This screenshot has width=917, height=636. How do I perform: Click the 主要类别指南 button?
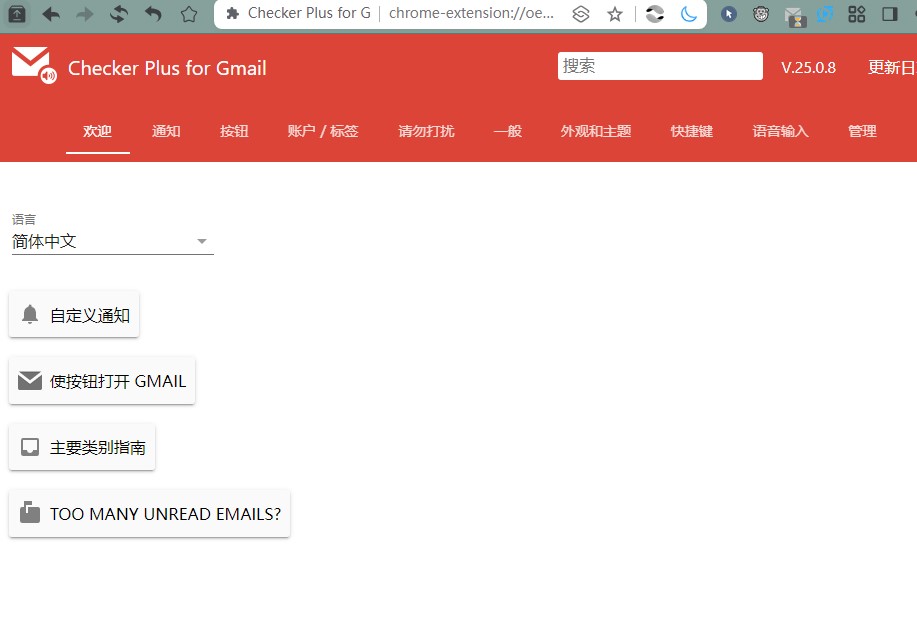[x=82, y=448]
